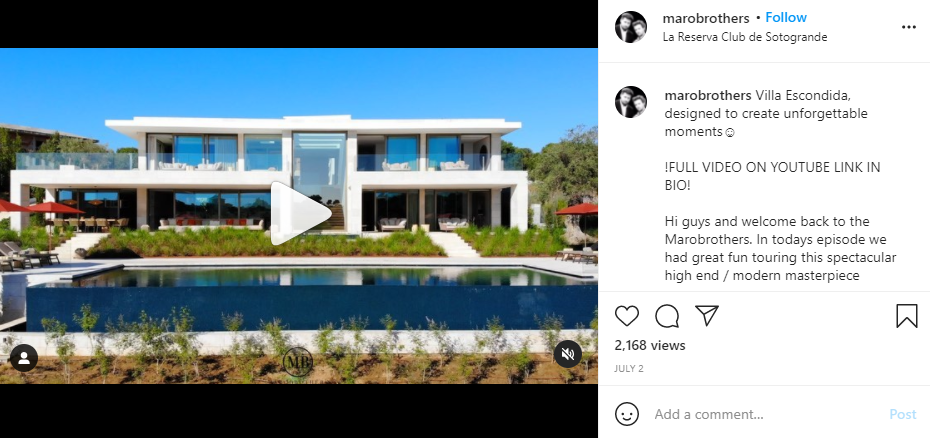
Task: Open marobrothers profile picture in header
Action: pyautogui.click(x=631, y=27)
